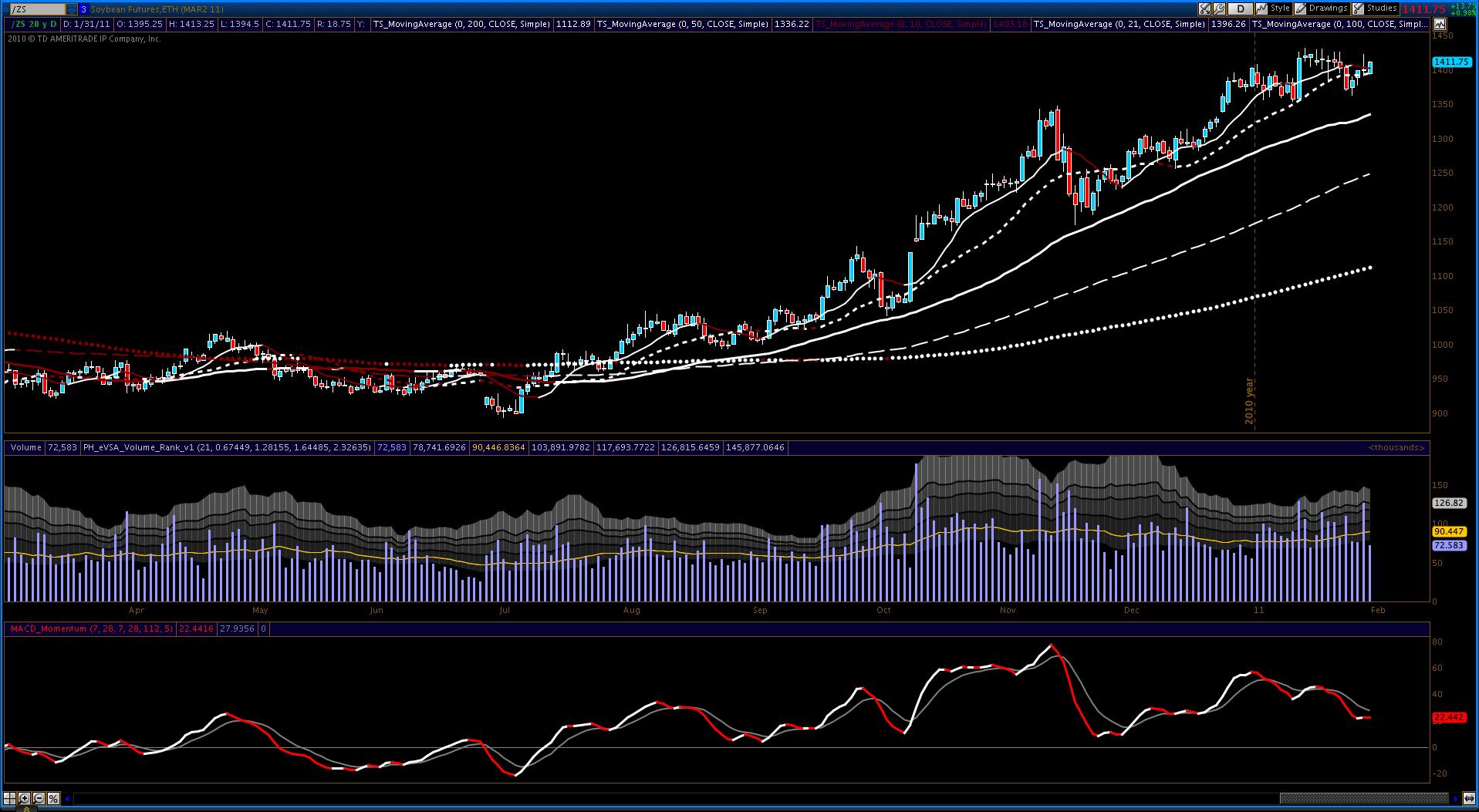Image resolution: width=1479 pixels, height=812 pixels.
Task: Click the chart grid layout icon
Action: pyautogui.click(x=10, y=798)
